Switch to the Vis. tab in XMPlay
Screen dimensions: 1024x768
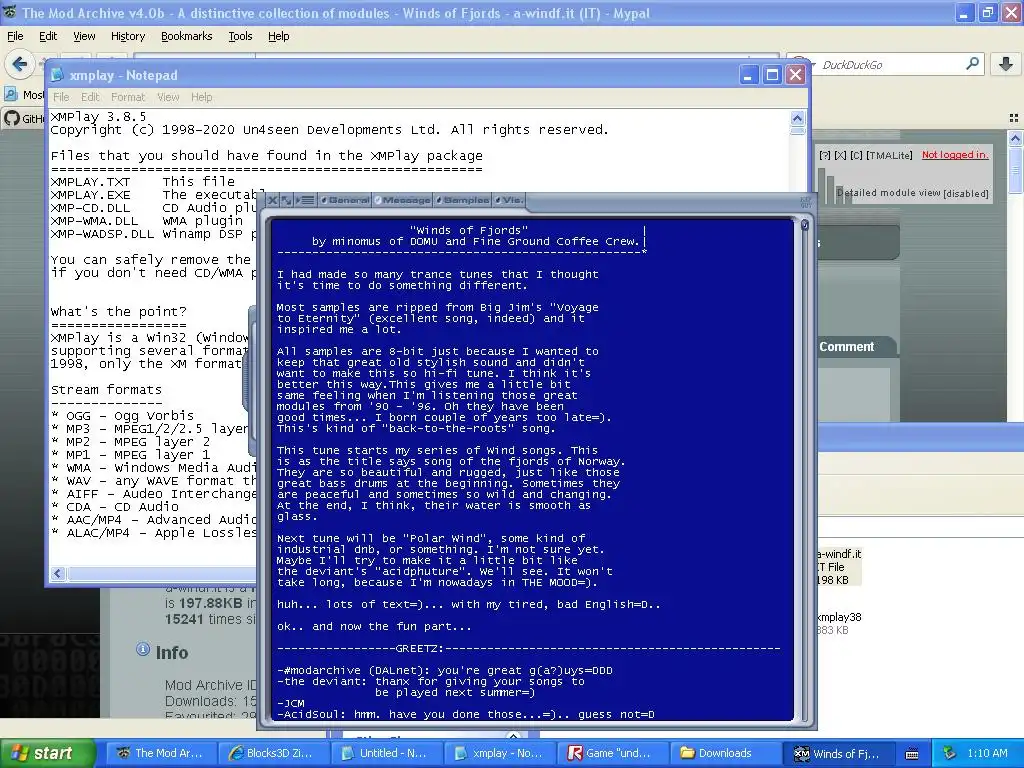(x=509, y=200)
